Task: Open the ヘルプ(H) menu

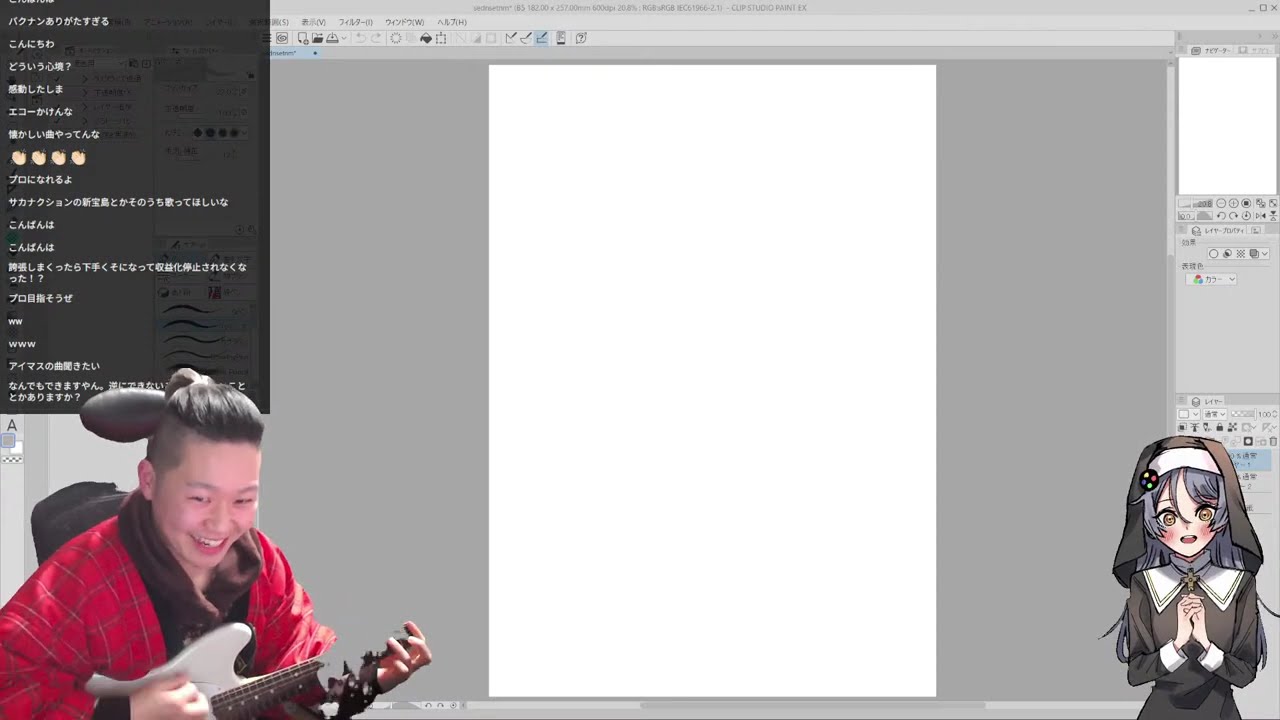Action: click(x=451, y=22)
